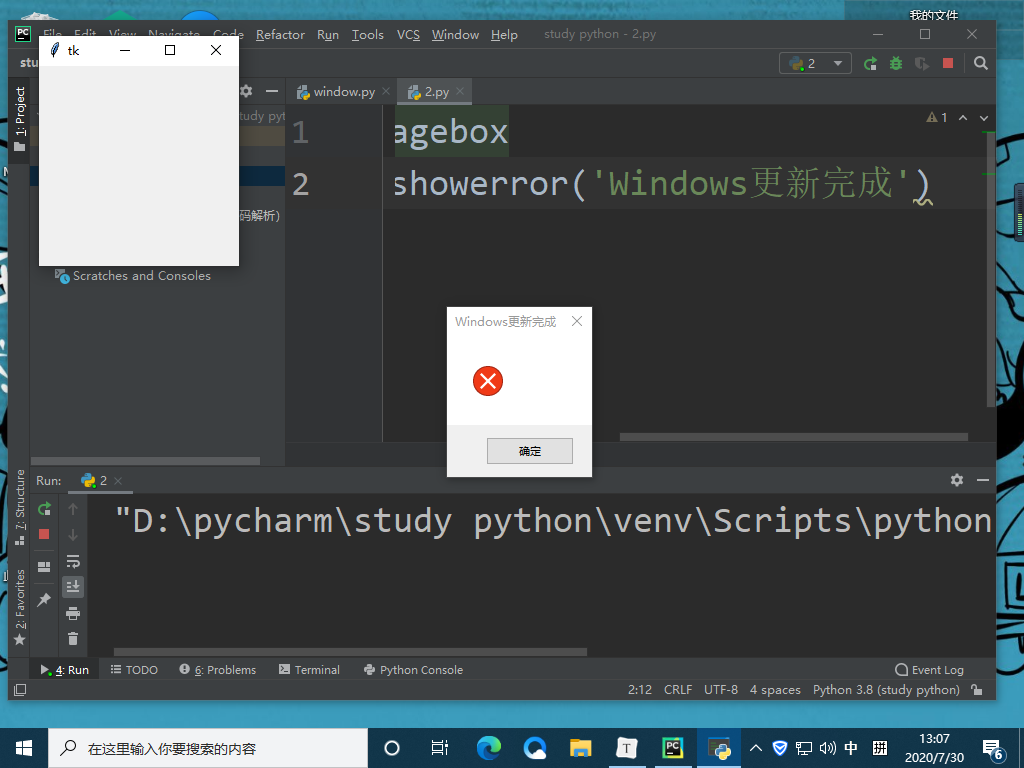Click the 2:12 cursor position in status bar

pos(639,690)
